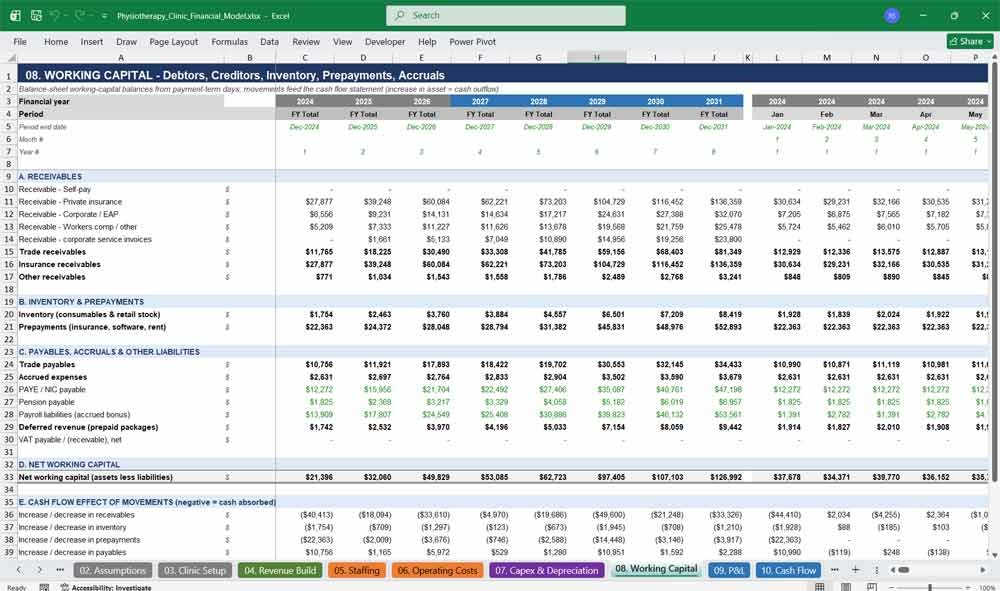Switch to the 09. P&L sheet
Image resolution: width=1000 pixels, height=591 pixels.
pos(728,571)
